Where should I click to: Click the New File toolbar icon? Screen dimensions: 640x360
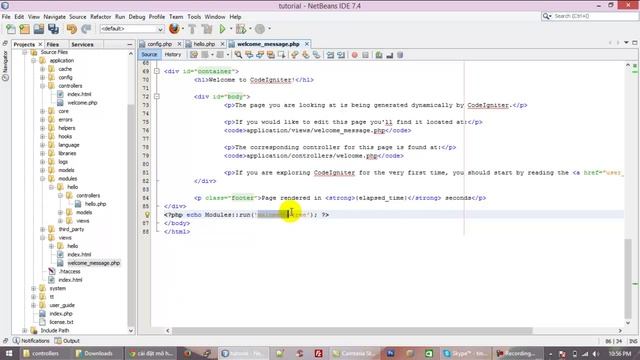coord(11,29)
